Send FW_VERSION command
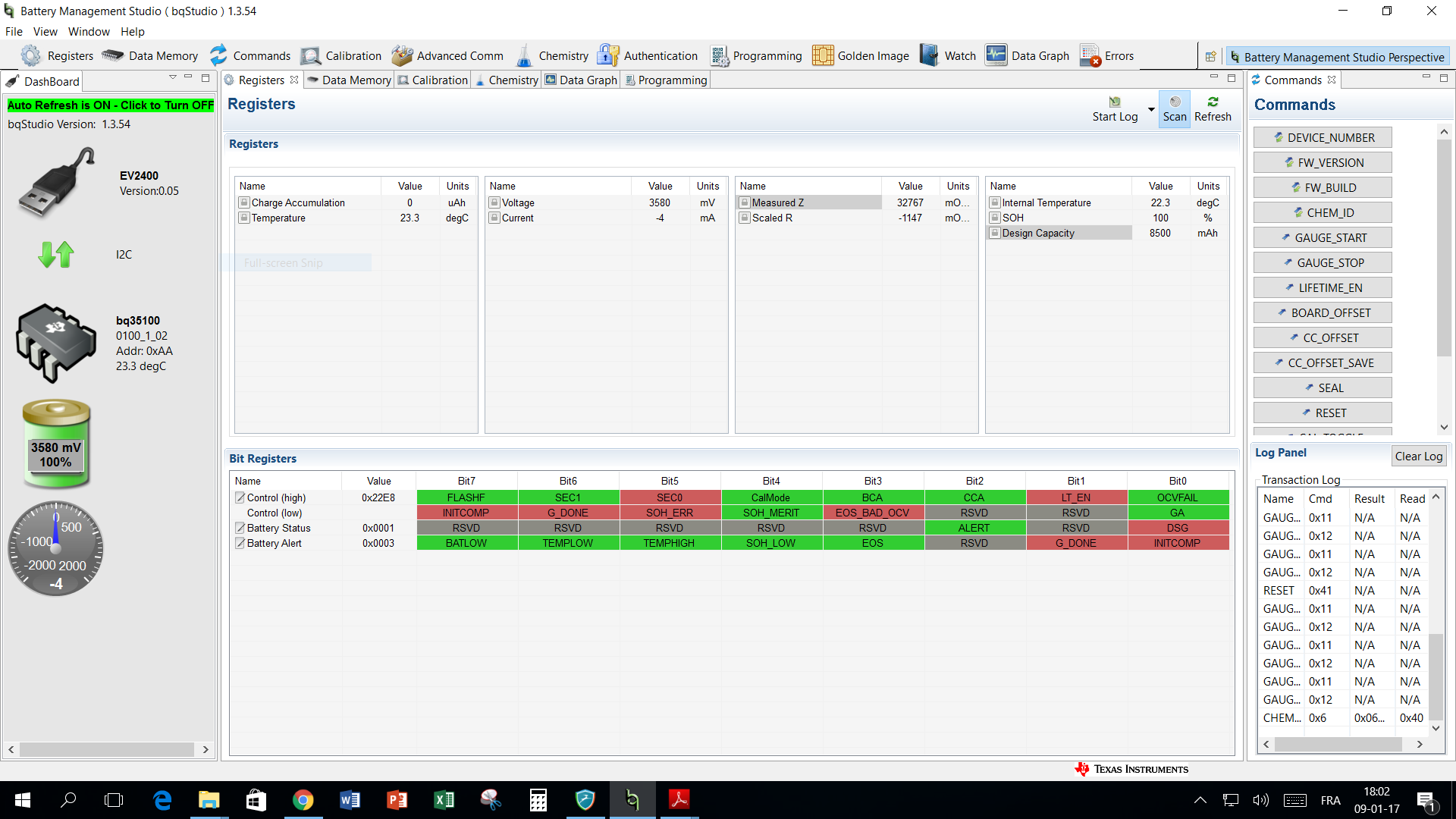The image size is (1456, 819). 1323,162
